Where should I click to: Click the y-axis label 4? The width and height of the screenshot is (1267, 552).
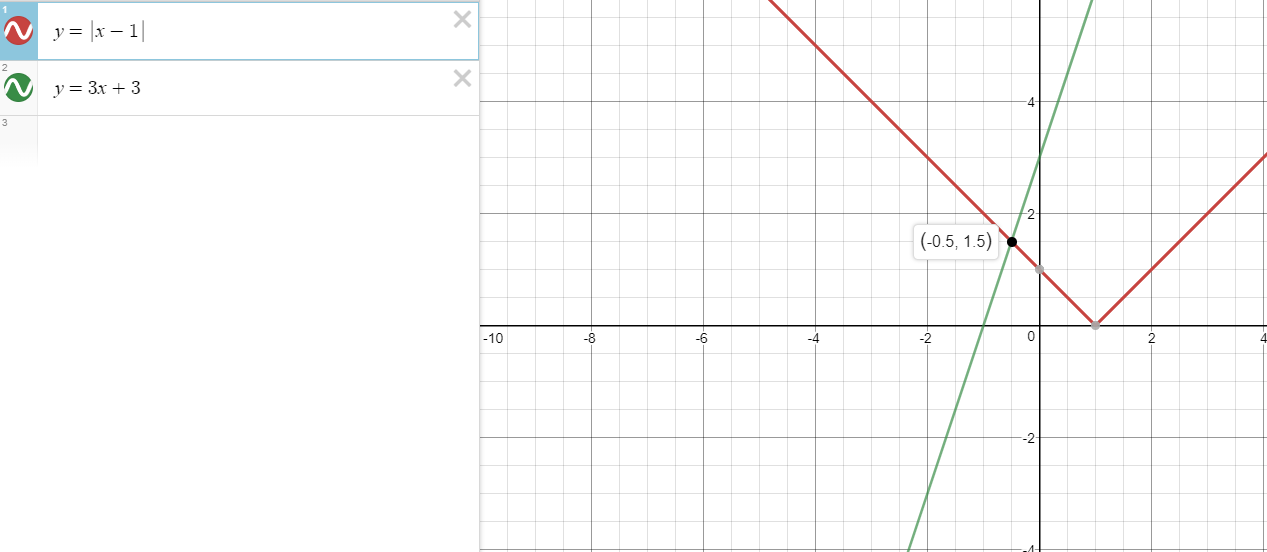pyautogui.click(x=1031, y=102)
